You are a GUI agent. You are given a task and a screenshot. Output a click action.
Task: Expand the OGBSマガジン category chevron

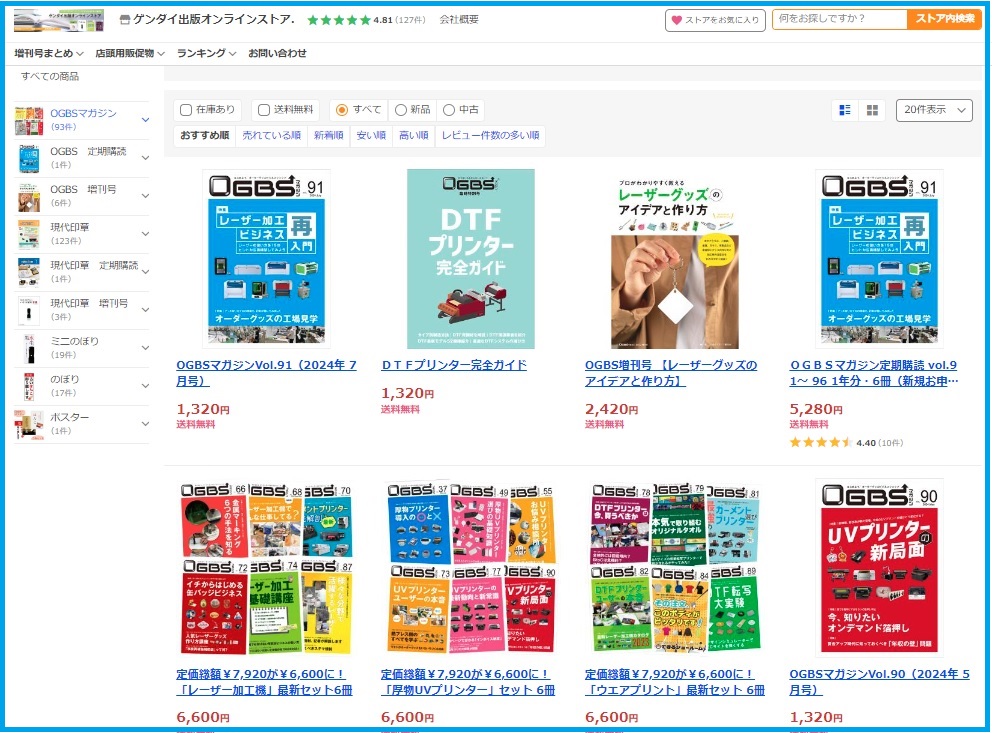tap(146, 120)
